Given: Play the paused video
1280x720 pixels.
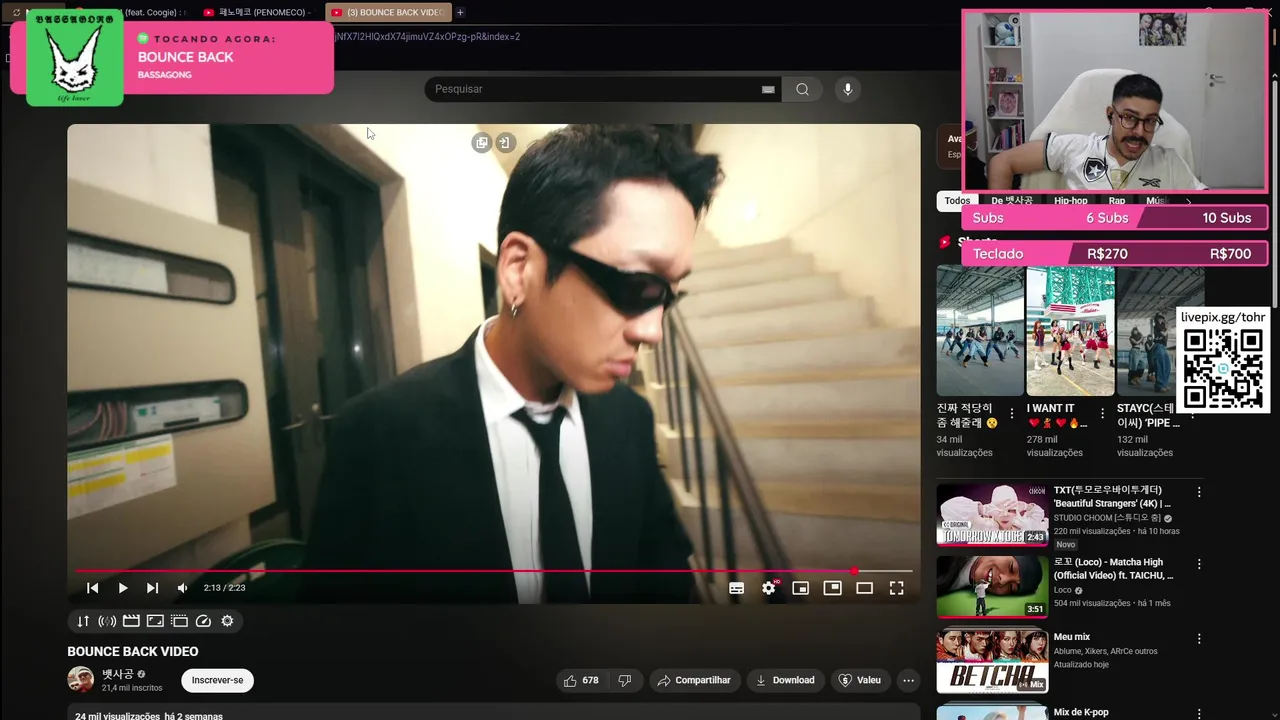Looking at the screenshot, I should click(123, 588).
